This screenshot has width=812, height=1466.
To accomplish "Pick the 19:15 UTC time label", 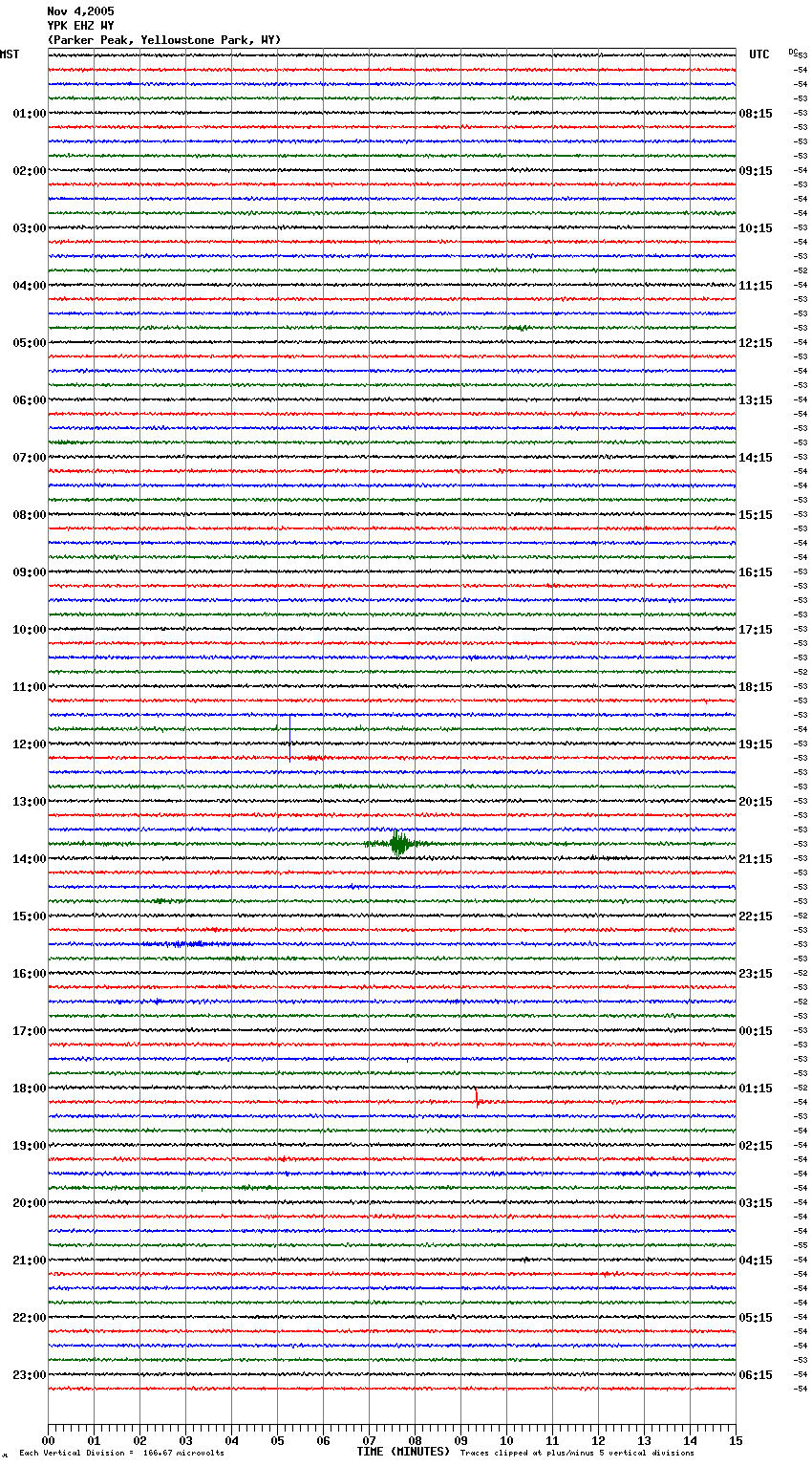I will [756, 744].
